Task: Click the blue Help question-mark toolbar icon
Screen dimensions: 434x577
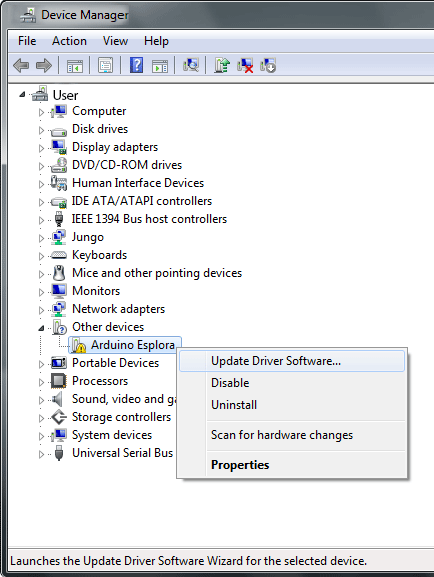Action: [137, 66]
